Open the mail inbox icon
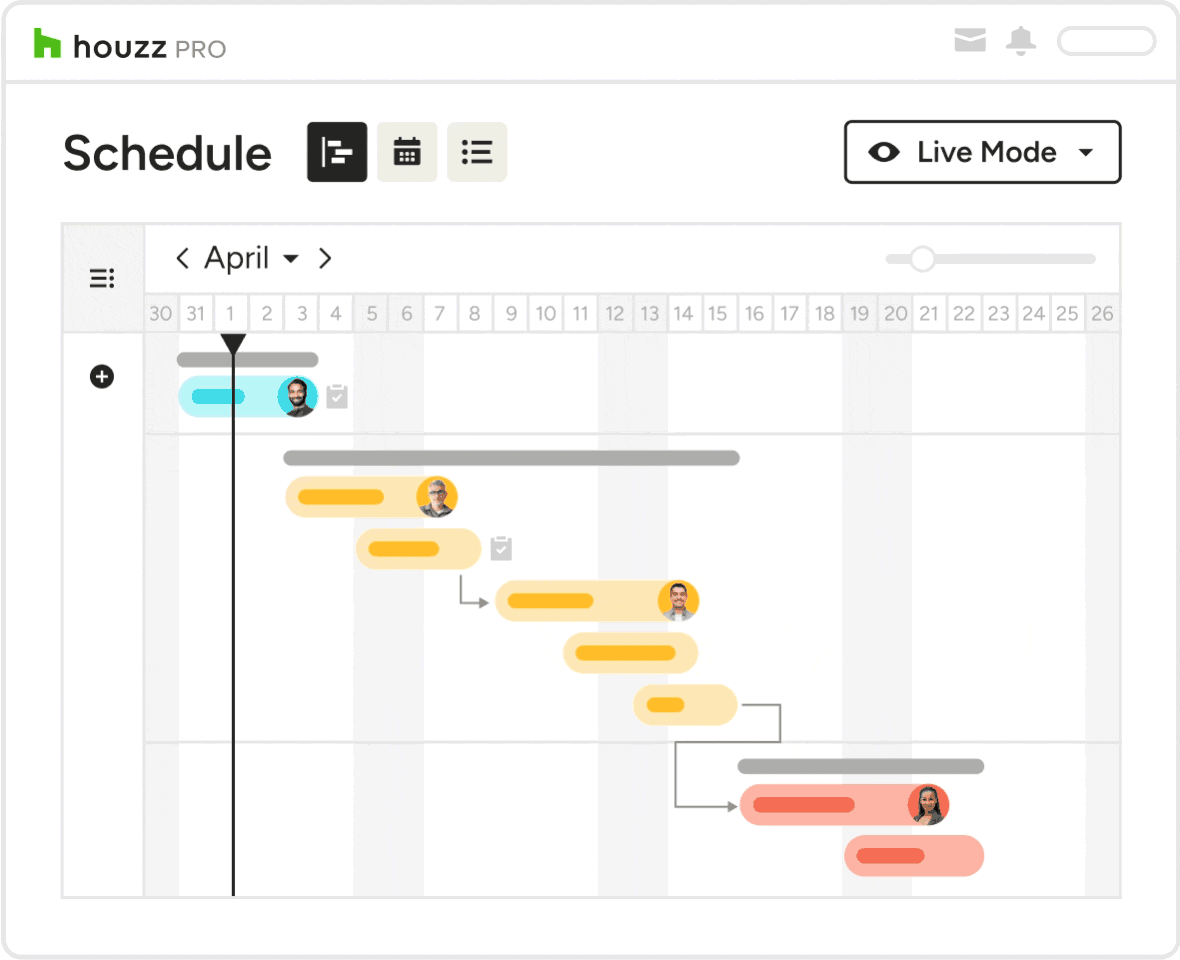 tap(970, 40)
